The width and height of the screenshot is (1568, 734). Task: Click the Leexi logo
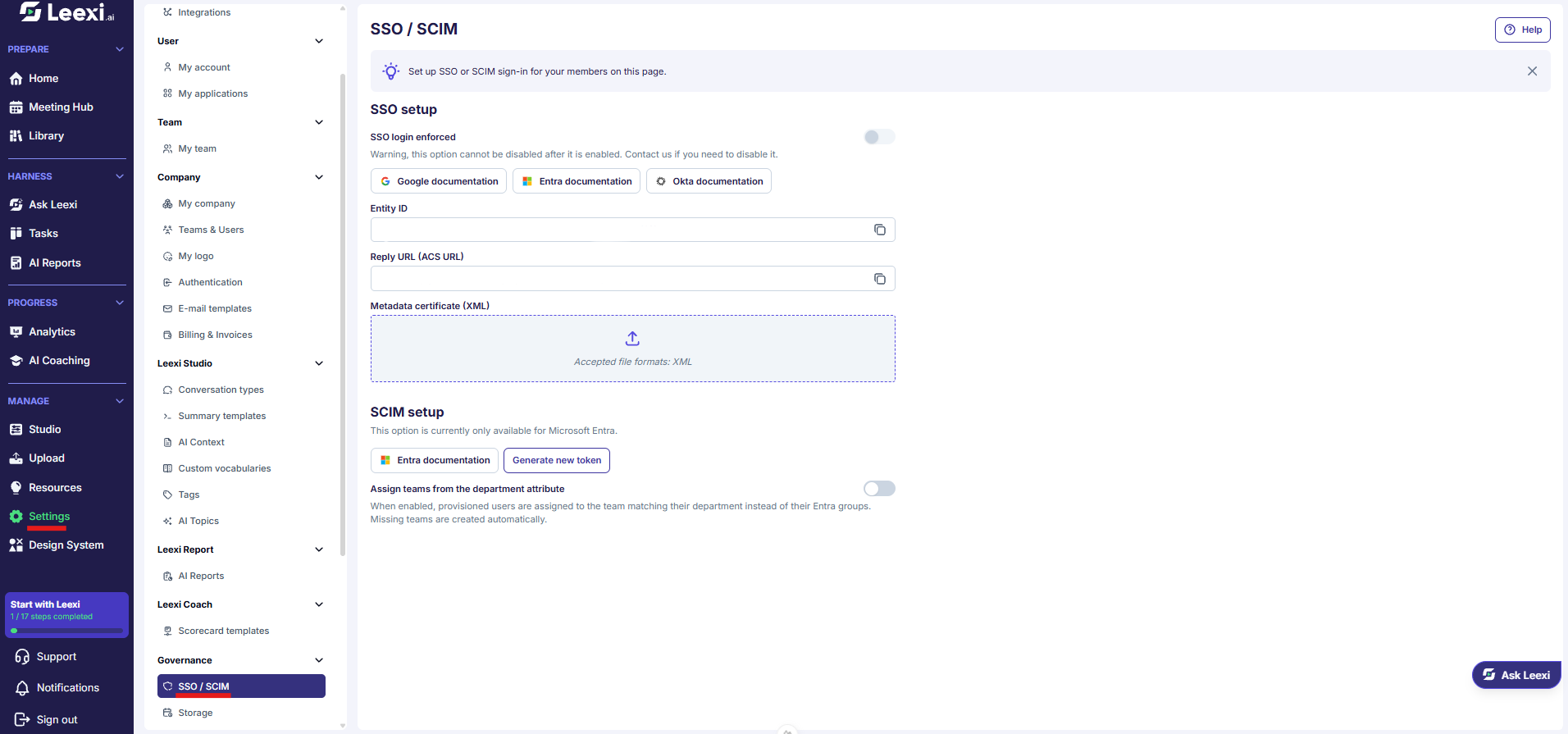67,12
